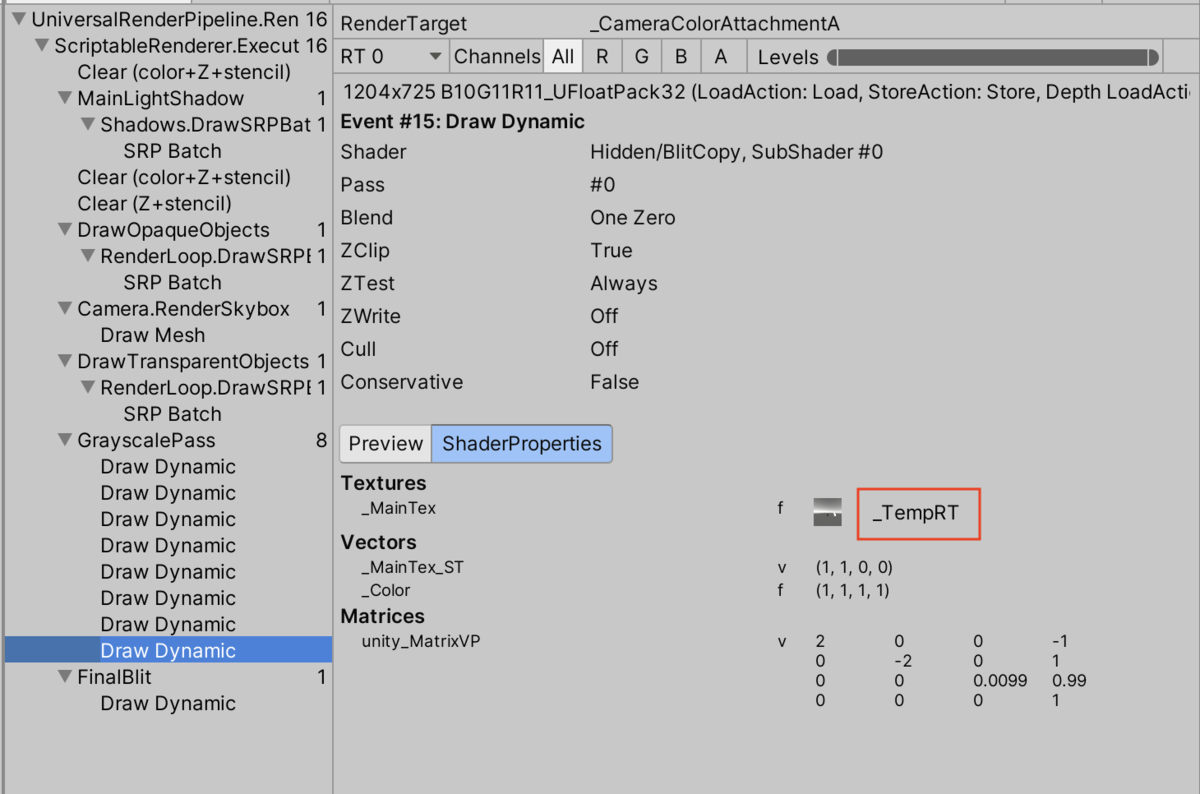Show only the A channel
The height and width of the screenshot is (794, 1200).
[x=721, y=57]
